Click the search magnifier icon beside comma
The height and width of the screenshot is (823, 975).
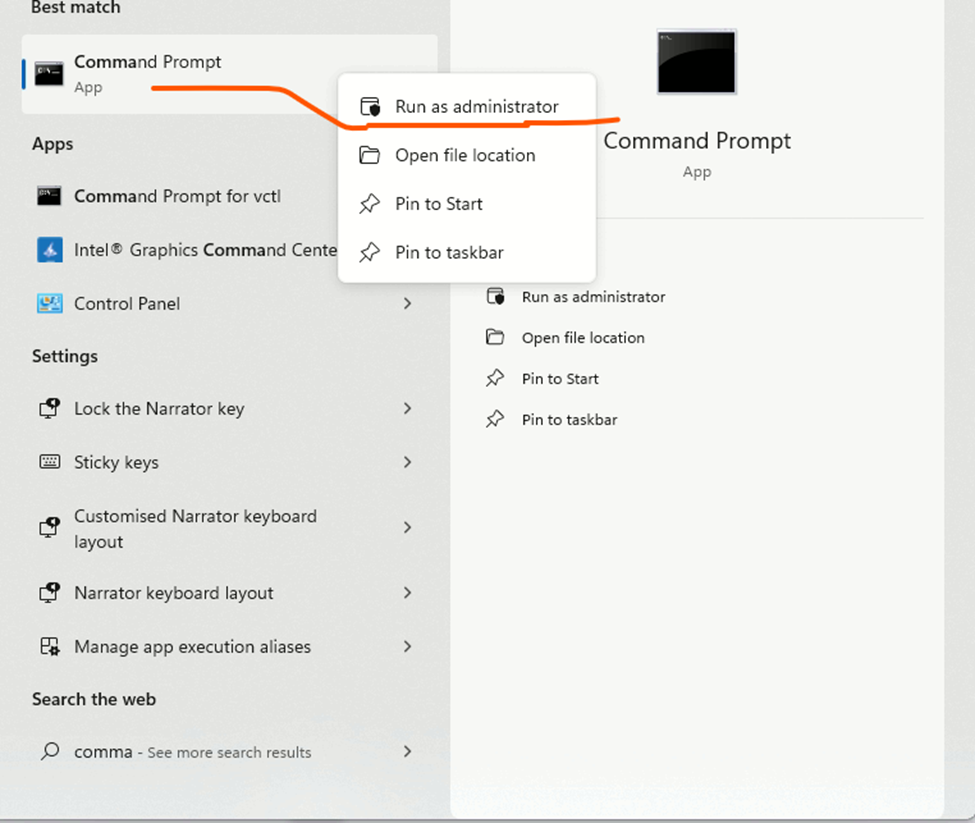[x=48, y=751]
